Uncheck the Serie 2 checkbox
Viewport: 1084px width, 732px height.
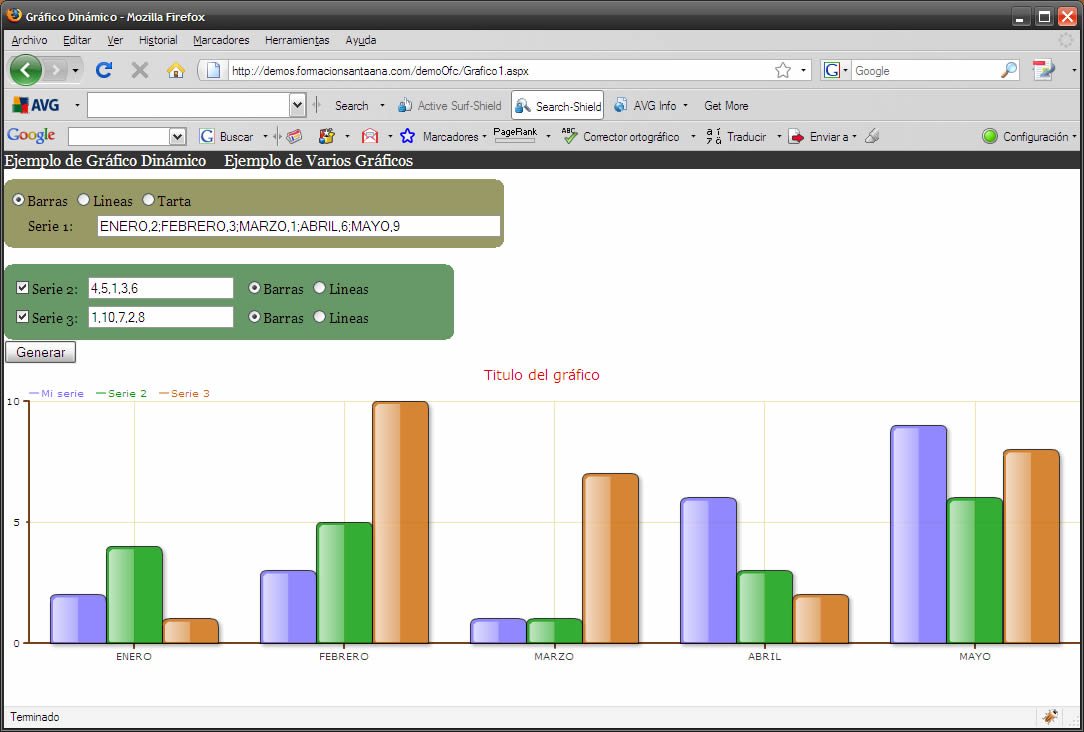click(23, 288)
